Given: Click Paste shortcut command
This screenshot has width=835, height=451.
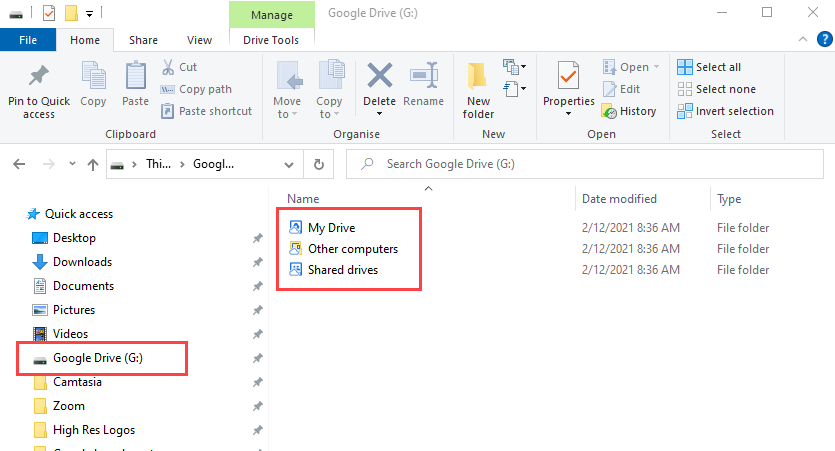Looking at the screenshot, I should coord(206,111).
